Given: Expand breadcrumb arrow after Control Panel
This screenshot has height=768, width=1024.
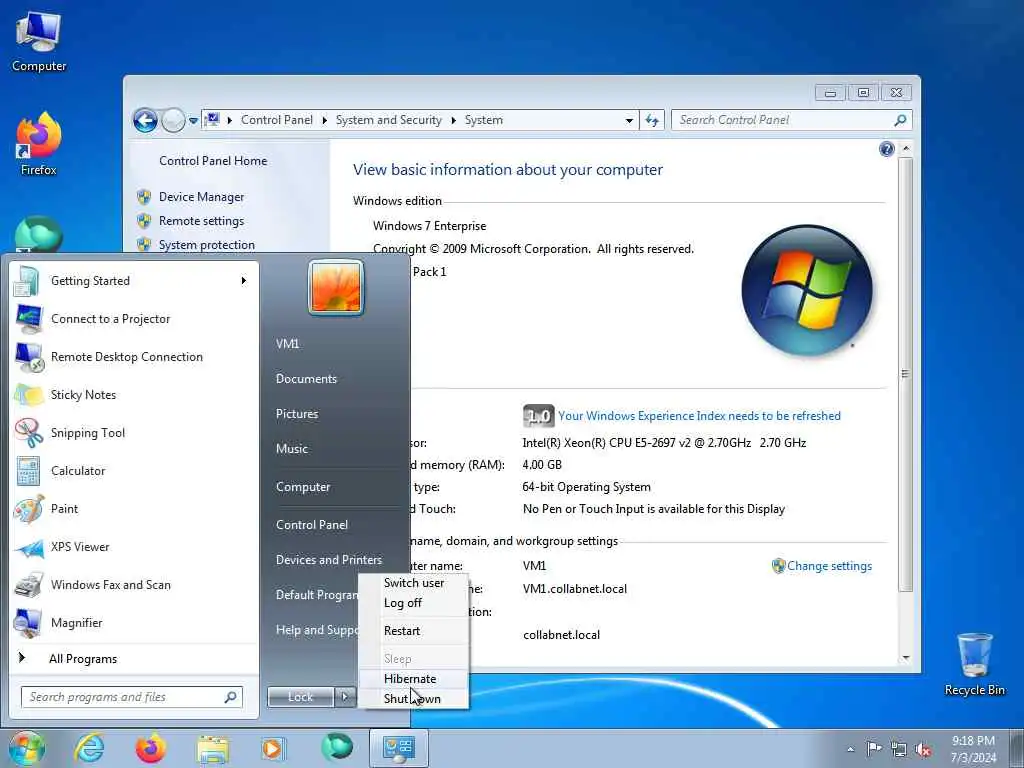Looking at the screenshot, I should (x=325, y=120).
